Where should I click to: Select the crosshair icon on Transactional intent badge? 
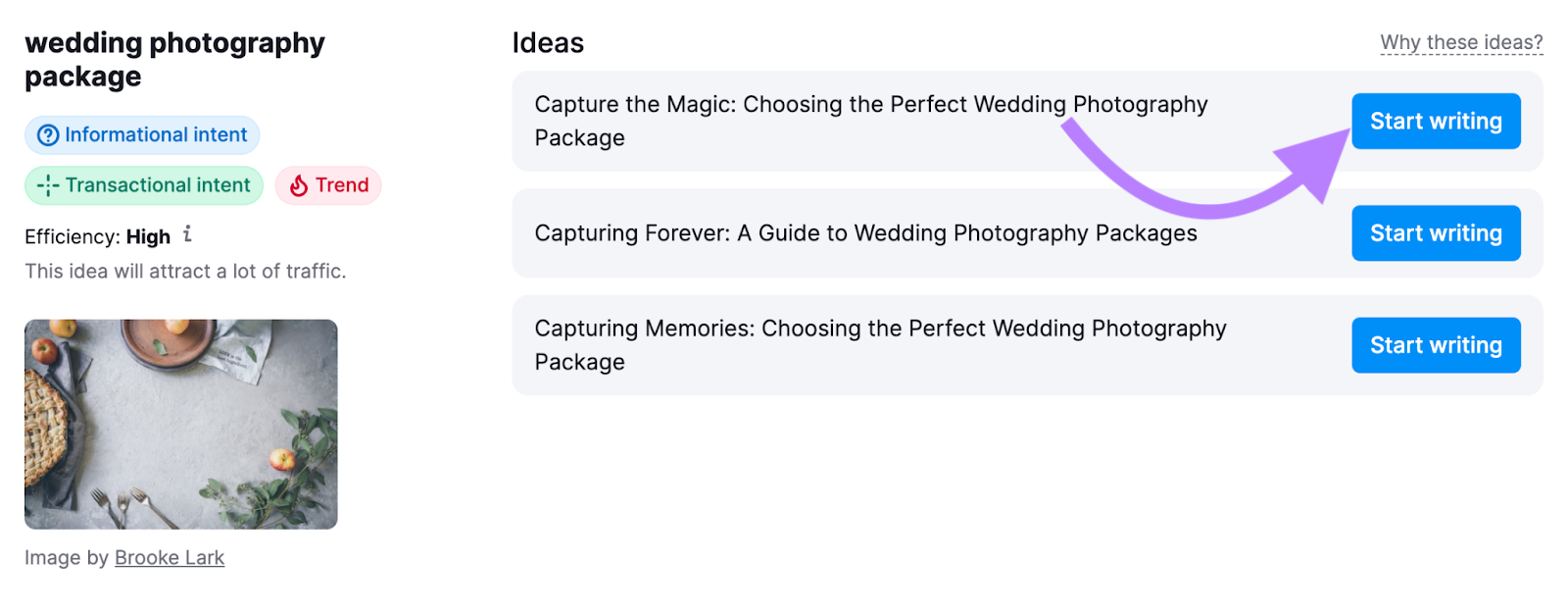[49, 184]
